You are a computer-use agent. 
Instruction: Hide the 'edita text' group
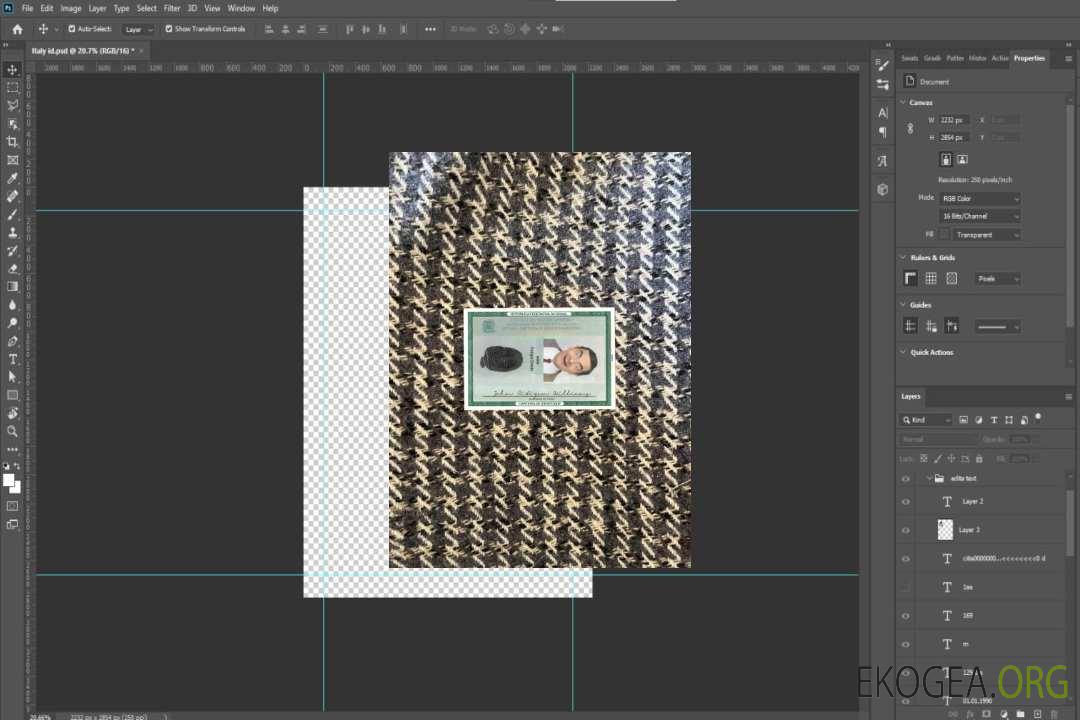906,479
